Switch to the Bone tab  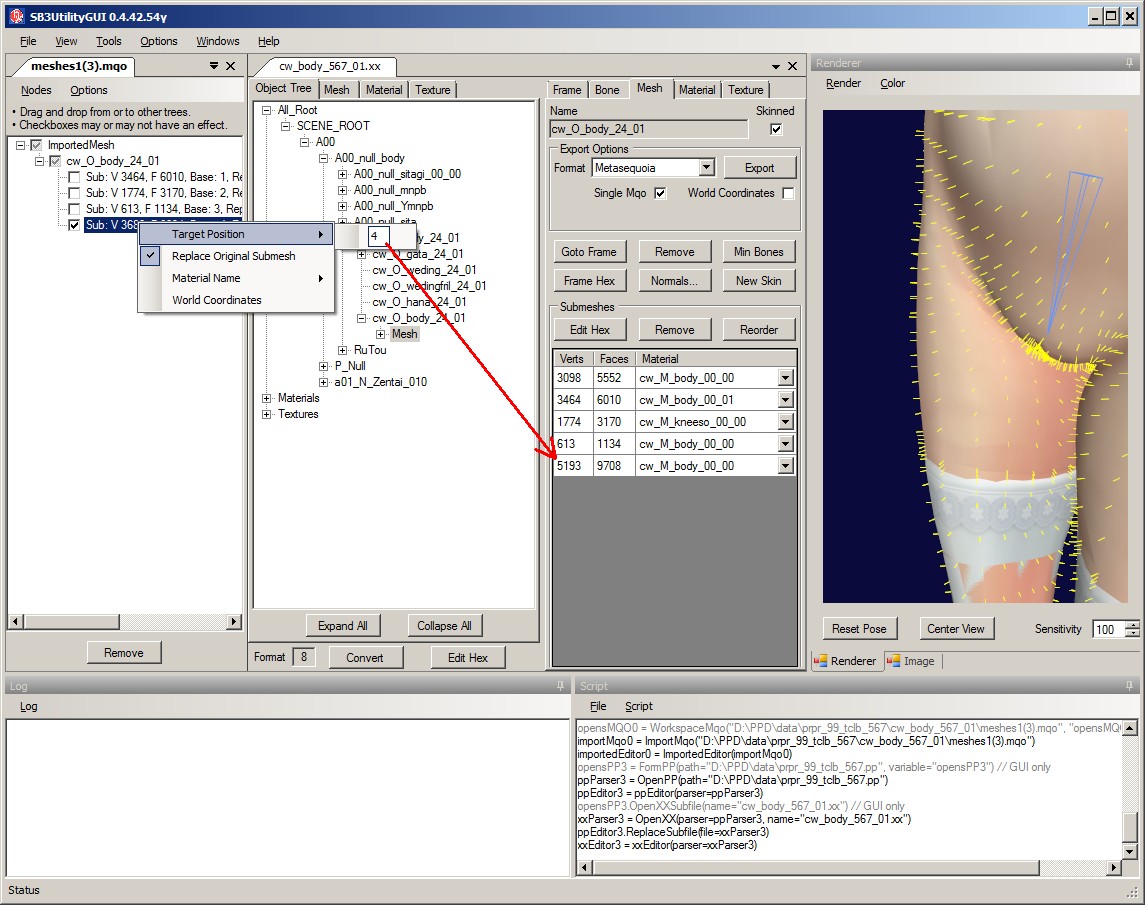[x=607, y=90]
